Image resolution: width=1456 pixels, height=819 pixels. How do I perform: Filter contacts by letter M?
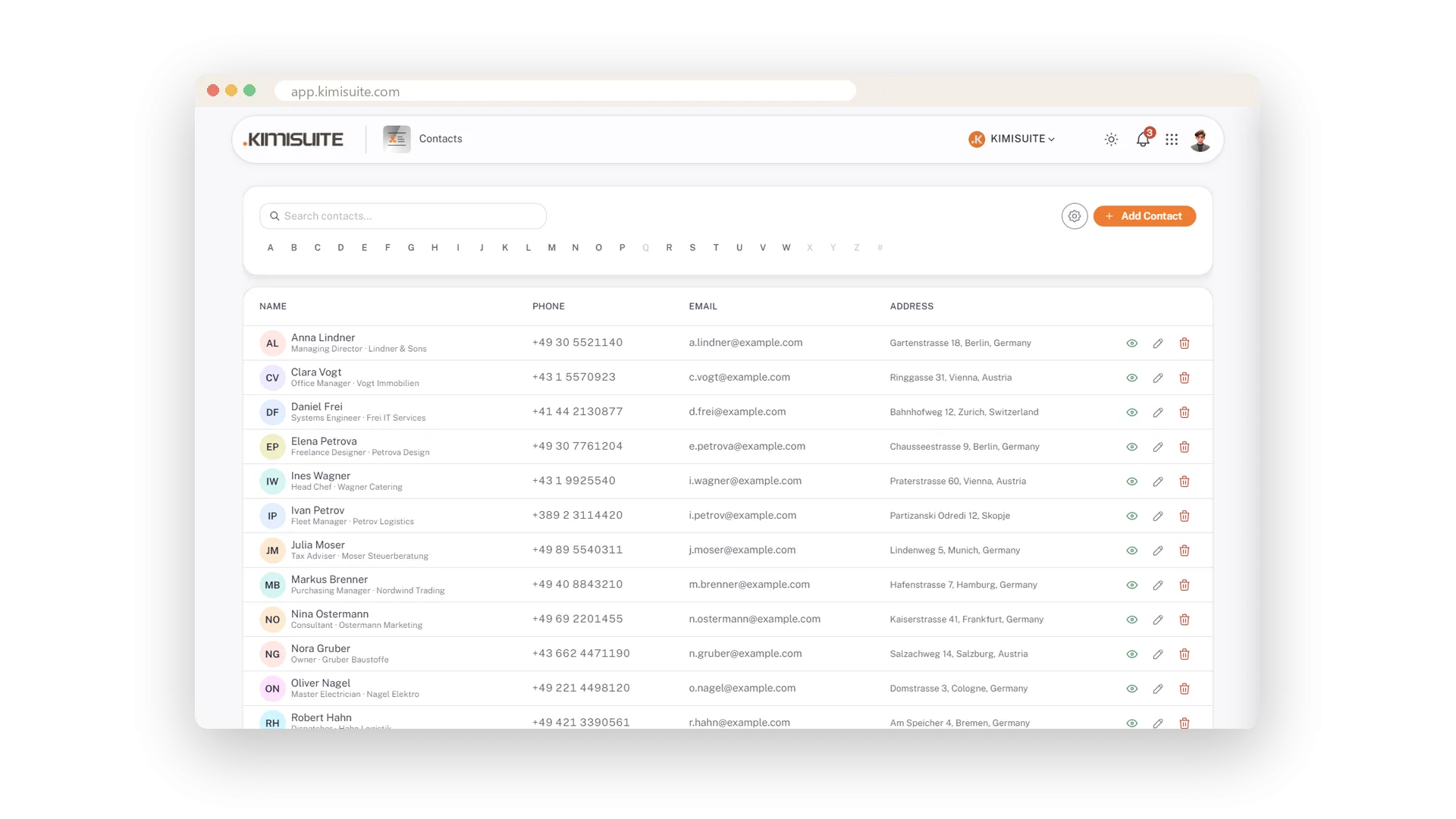coord(552,248)
